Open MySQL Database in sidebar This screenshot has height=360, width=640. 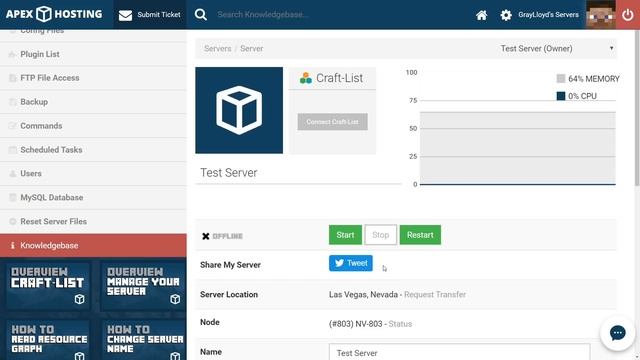(x=93, y=198)
